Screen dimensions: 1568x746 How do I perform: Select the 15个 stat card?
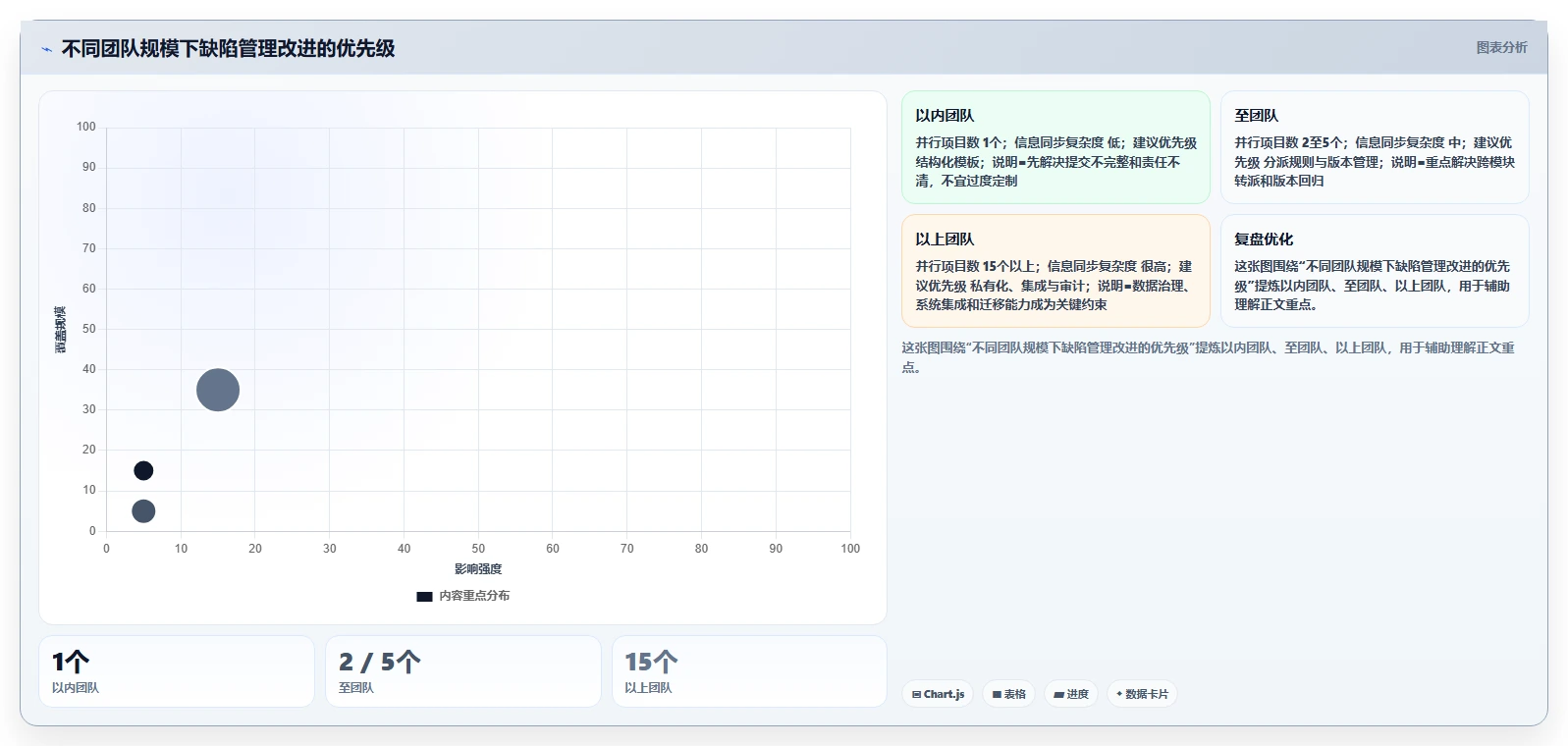pos(749,671)
